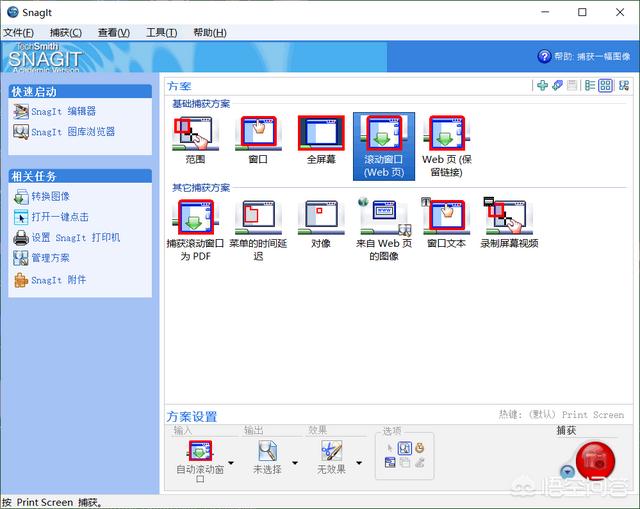Open 设置 SnagIt 打印机

click(76, 238)
